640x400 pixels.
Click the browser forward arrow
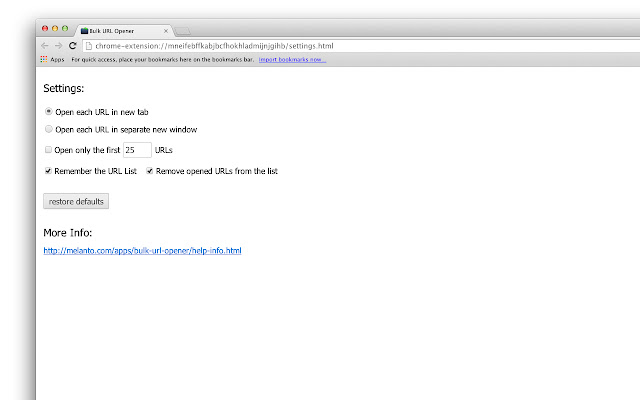(x=58, y=46)
